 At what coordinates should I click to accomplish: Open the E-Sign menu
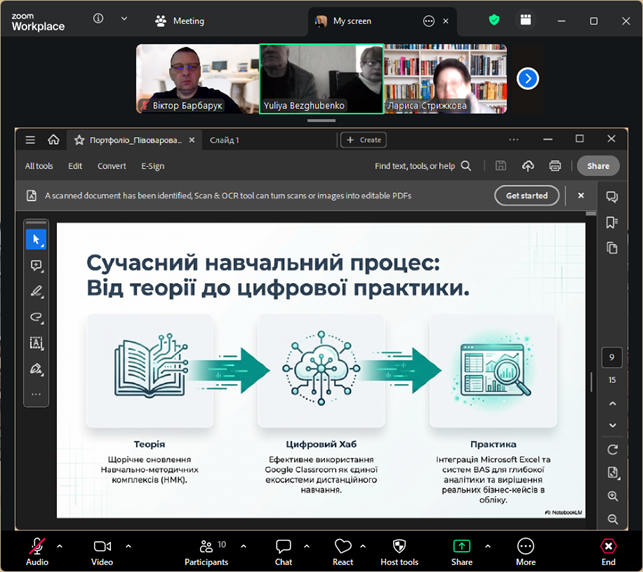(x=153, y=166)
